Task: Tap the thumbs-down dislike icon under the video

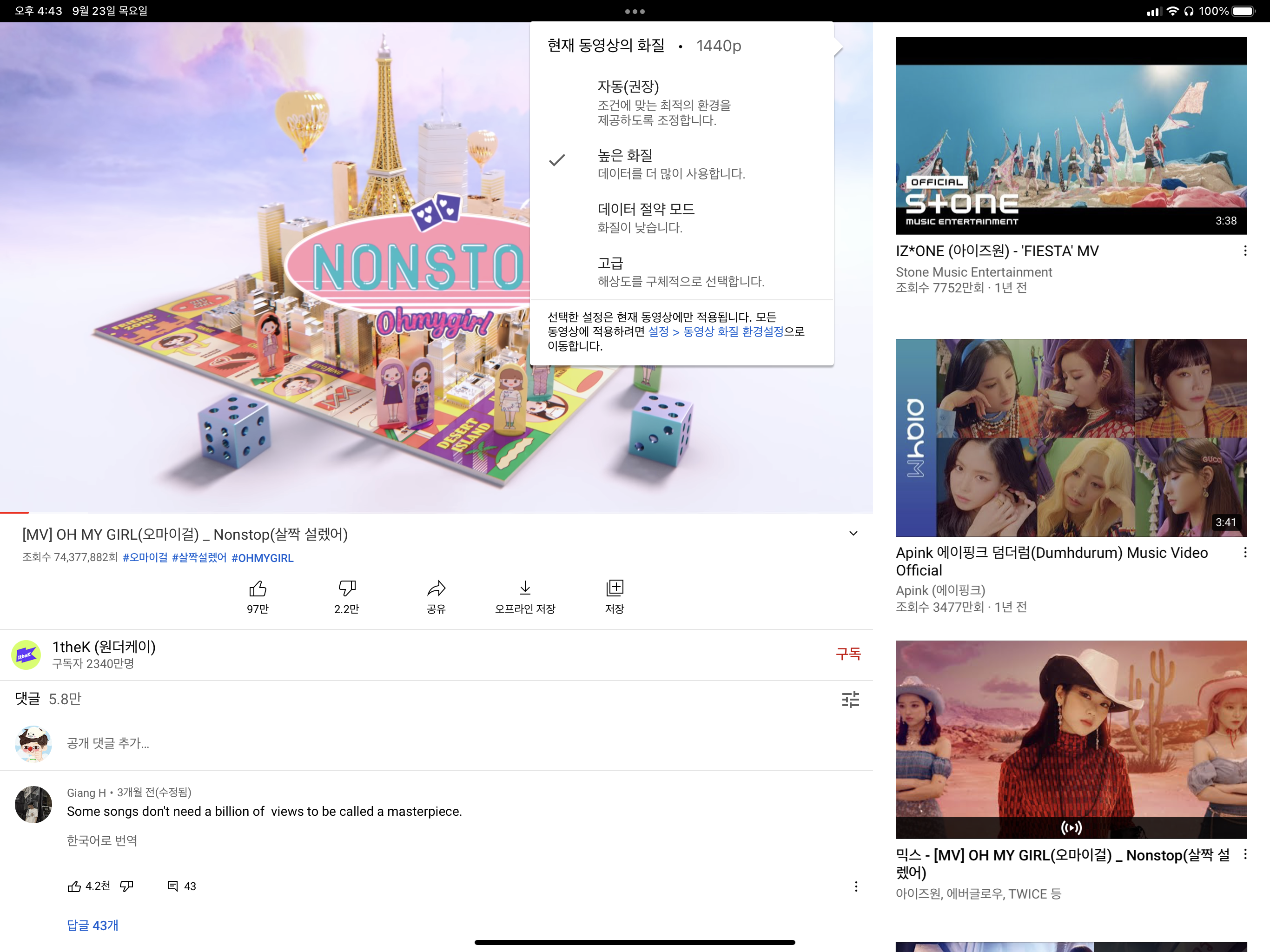Action: [347, 588]
